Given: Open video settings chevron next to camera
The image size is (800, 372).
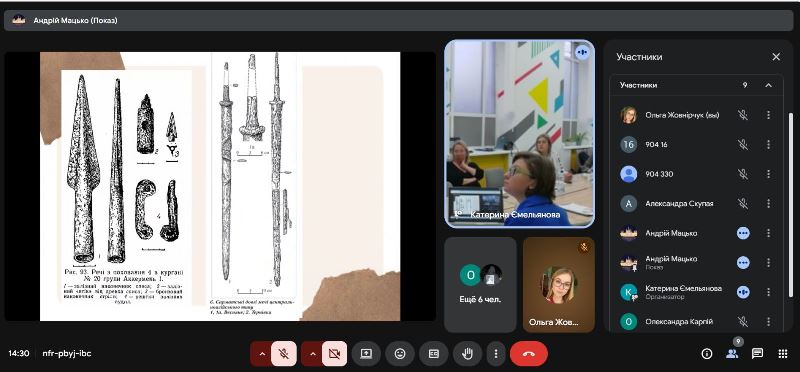Looking at the screenshot, I should click(x=313, y=354).
